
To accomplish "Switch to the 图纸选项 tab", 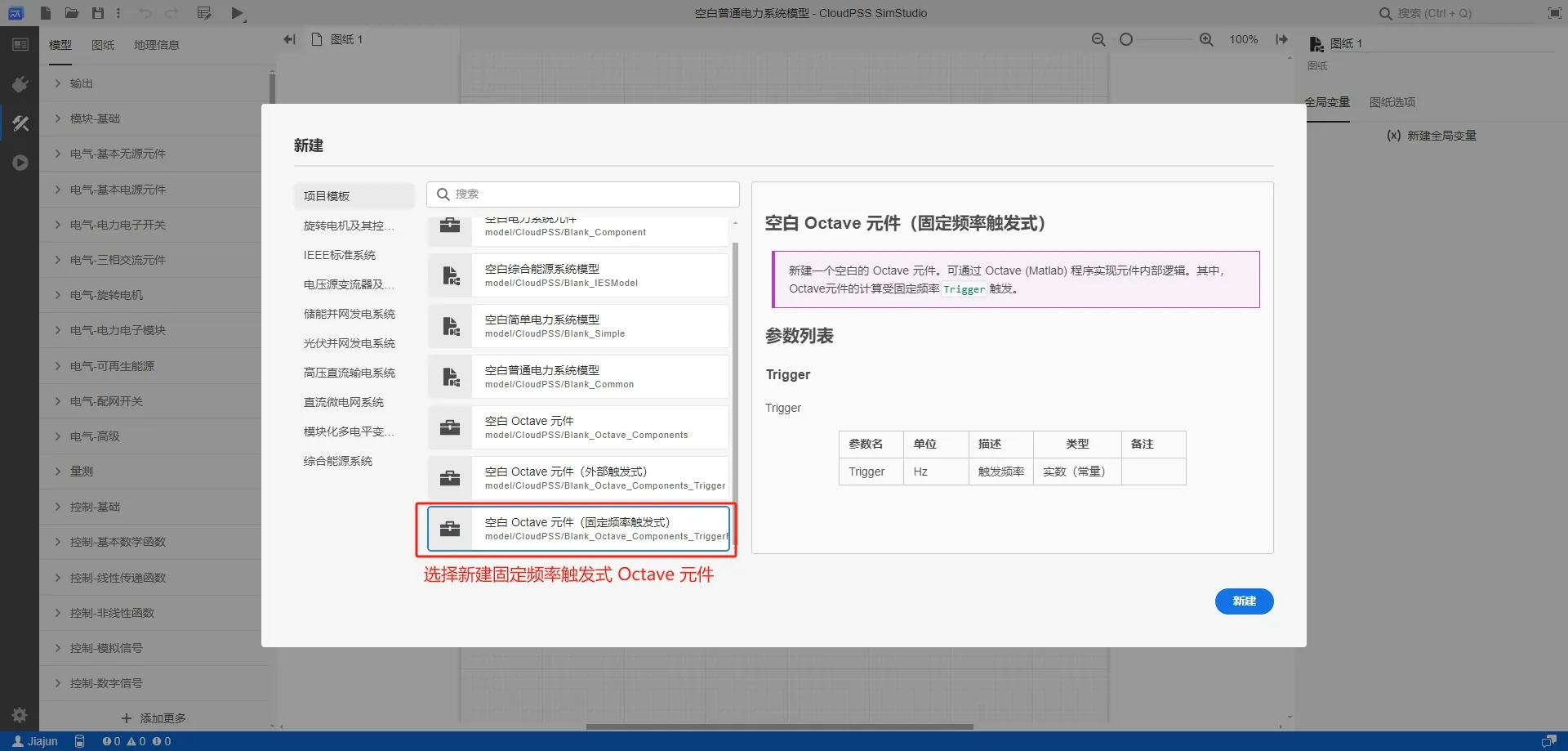I will (x=1392, y=102).
